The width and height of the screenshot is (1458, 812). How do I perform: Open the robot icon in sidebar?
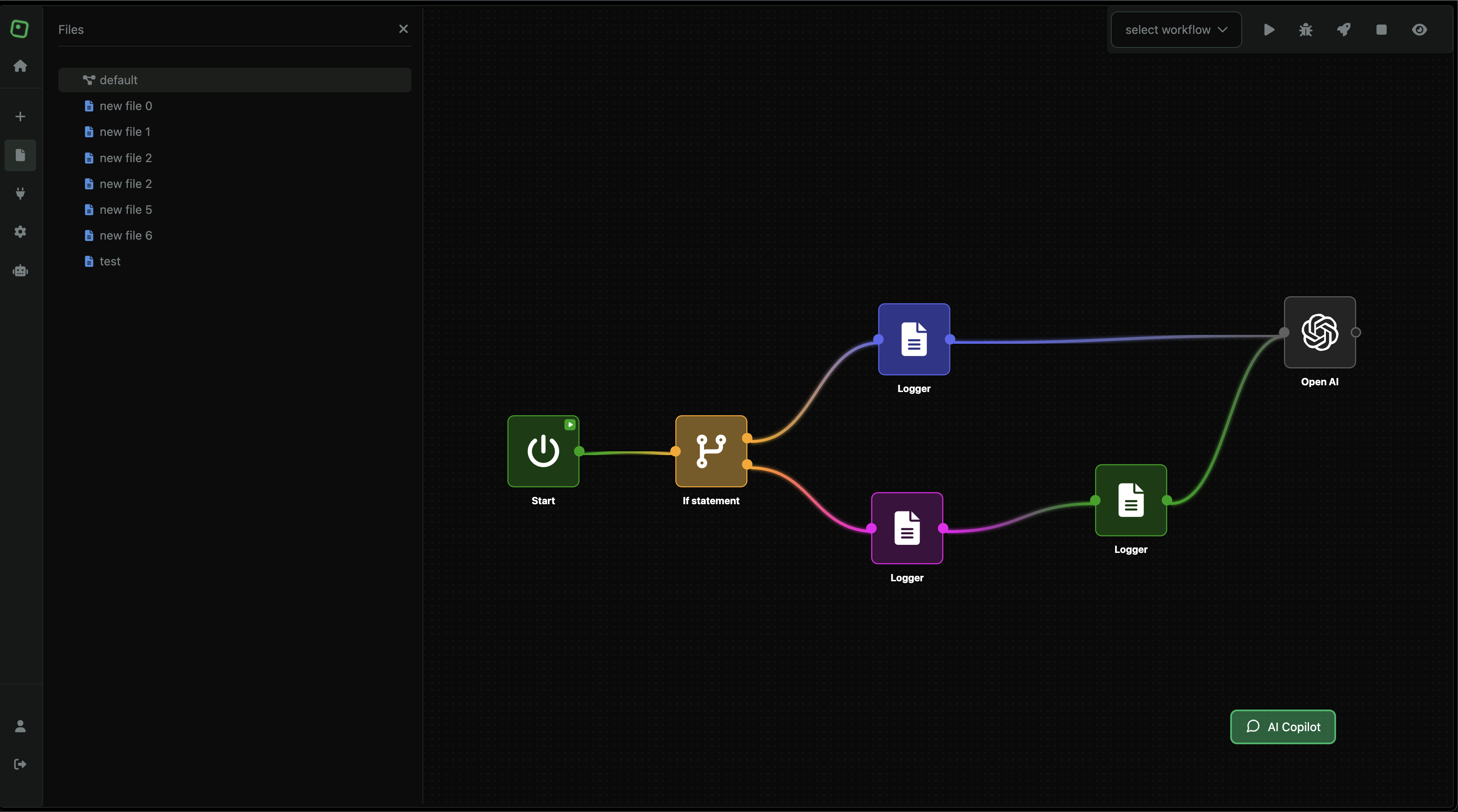coord(20,271)
